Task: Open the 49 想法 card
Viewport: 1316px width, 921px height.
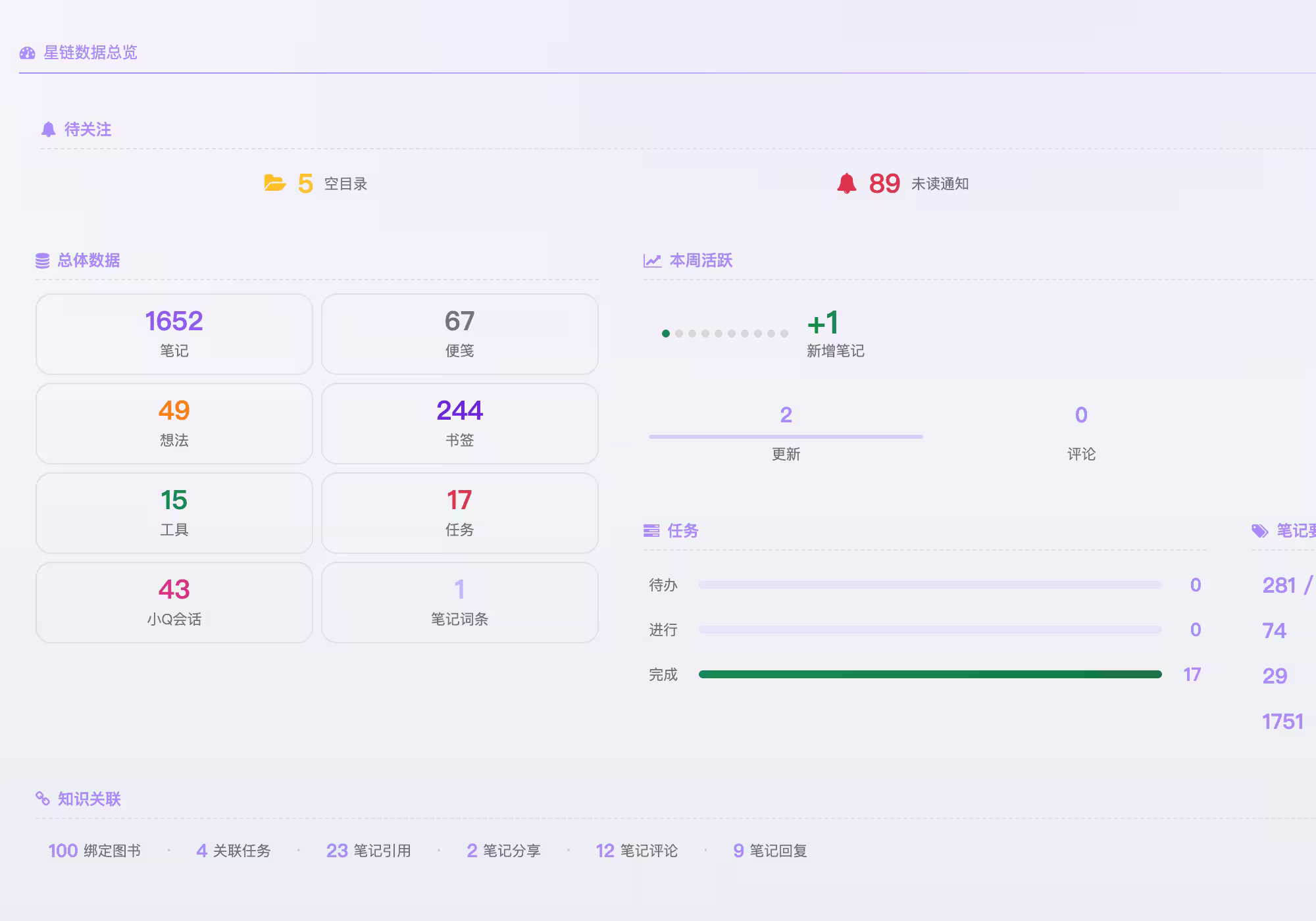Action: point(174,424)
